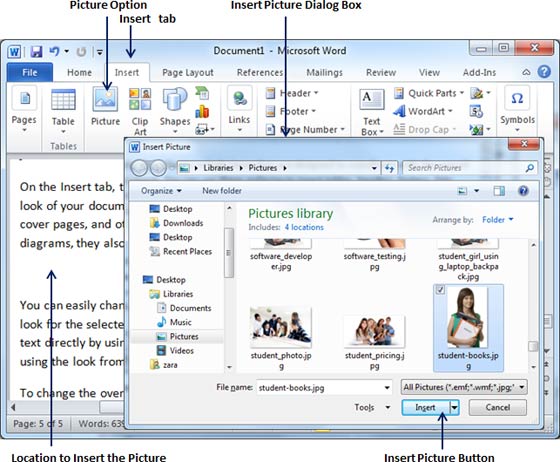Open the WordArt dropdown
This screenshot has height=462, width=560.
click(x=423, y=111)
